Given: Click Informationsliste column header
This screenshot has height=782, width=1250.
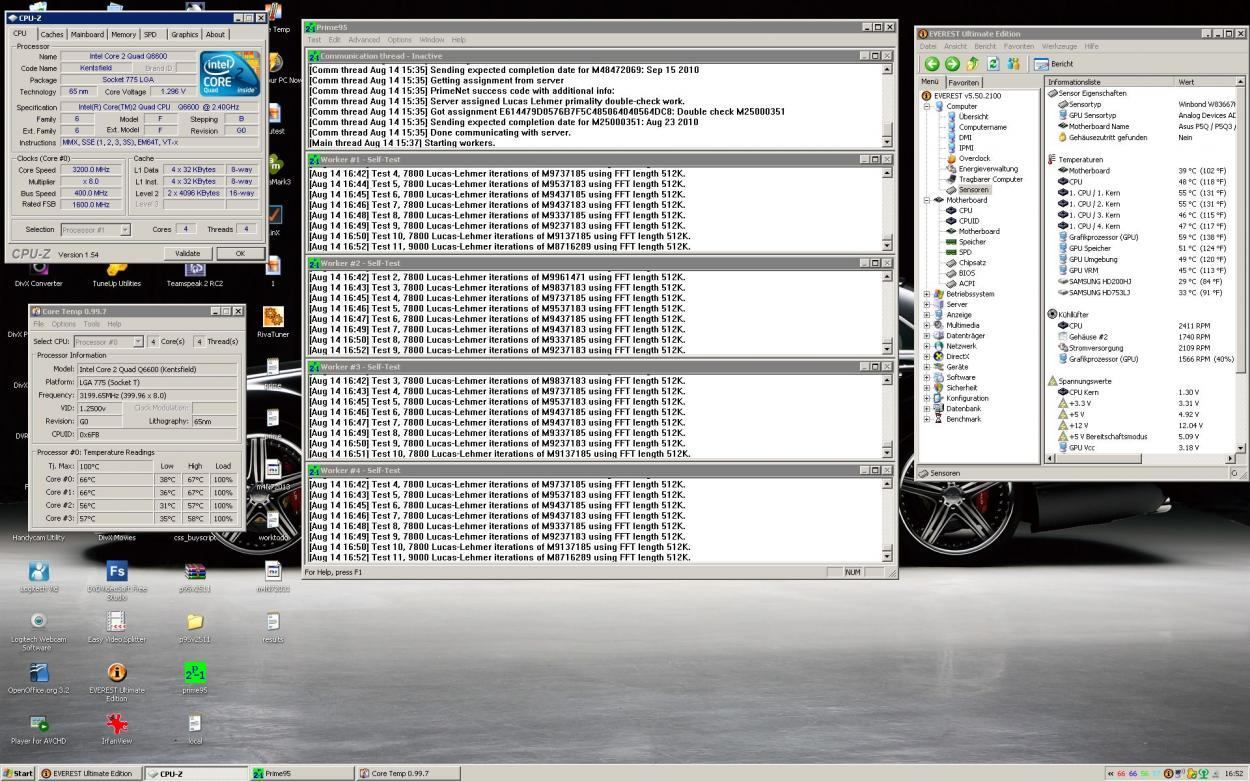Looking at the screenshot, I should pyautogui.click(x=1109, y=82).
